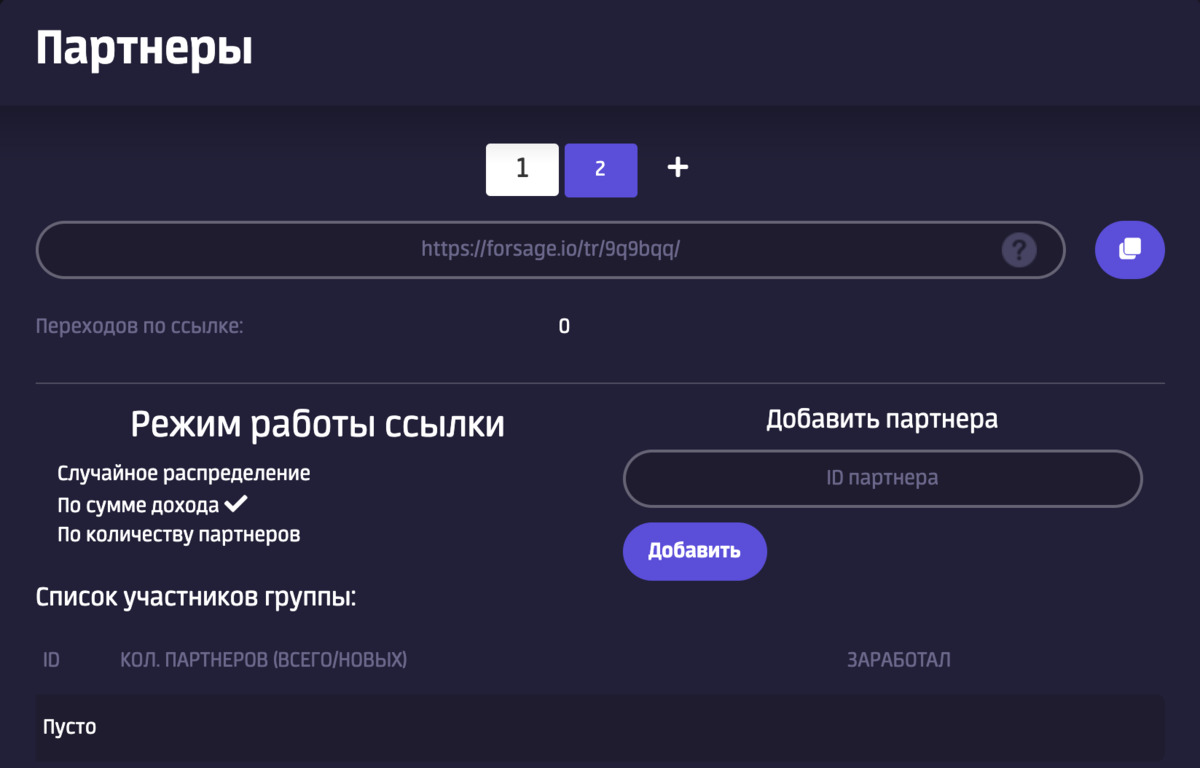This screenshot has height=768, width=1200.
Task: Click the ЗАРАБОТАЛ column header
Action: pyautogui.click(x=899, y=660)
